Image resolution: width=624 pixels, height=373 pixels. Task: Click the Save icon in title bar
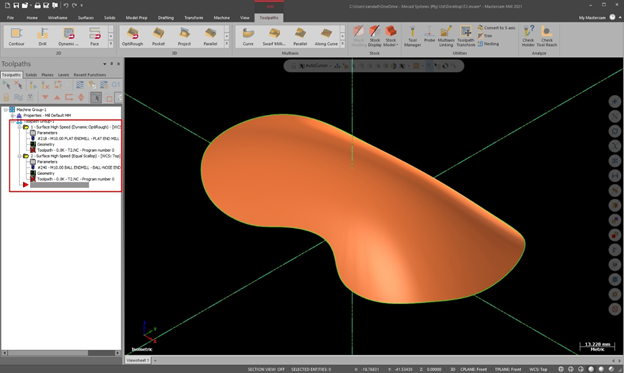pos(16,6)
